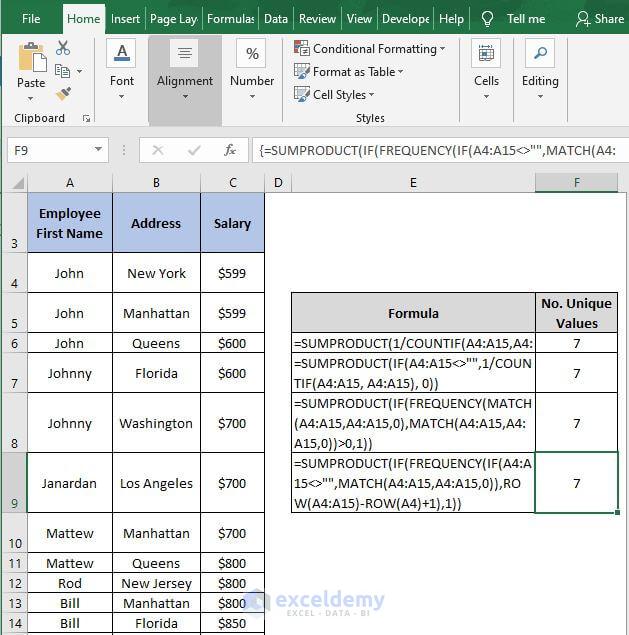Open the File menu tab

point(31,19)
